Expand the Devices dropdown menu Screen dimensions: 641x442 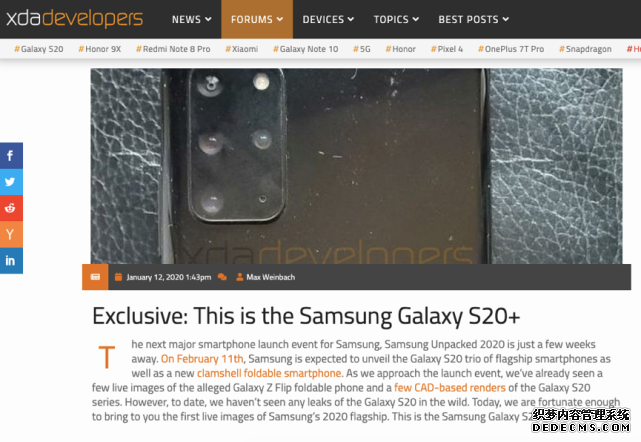(328, 19)
